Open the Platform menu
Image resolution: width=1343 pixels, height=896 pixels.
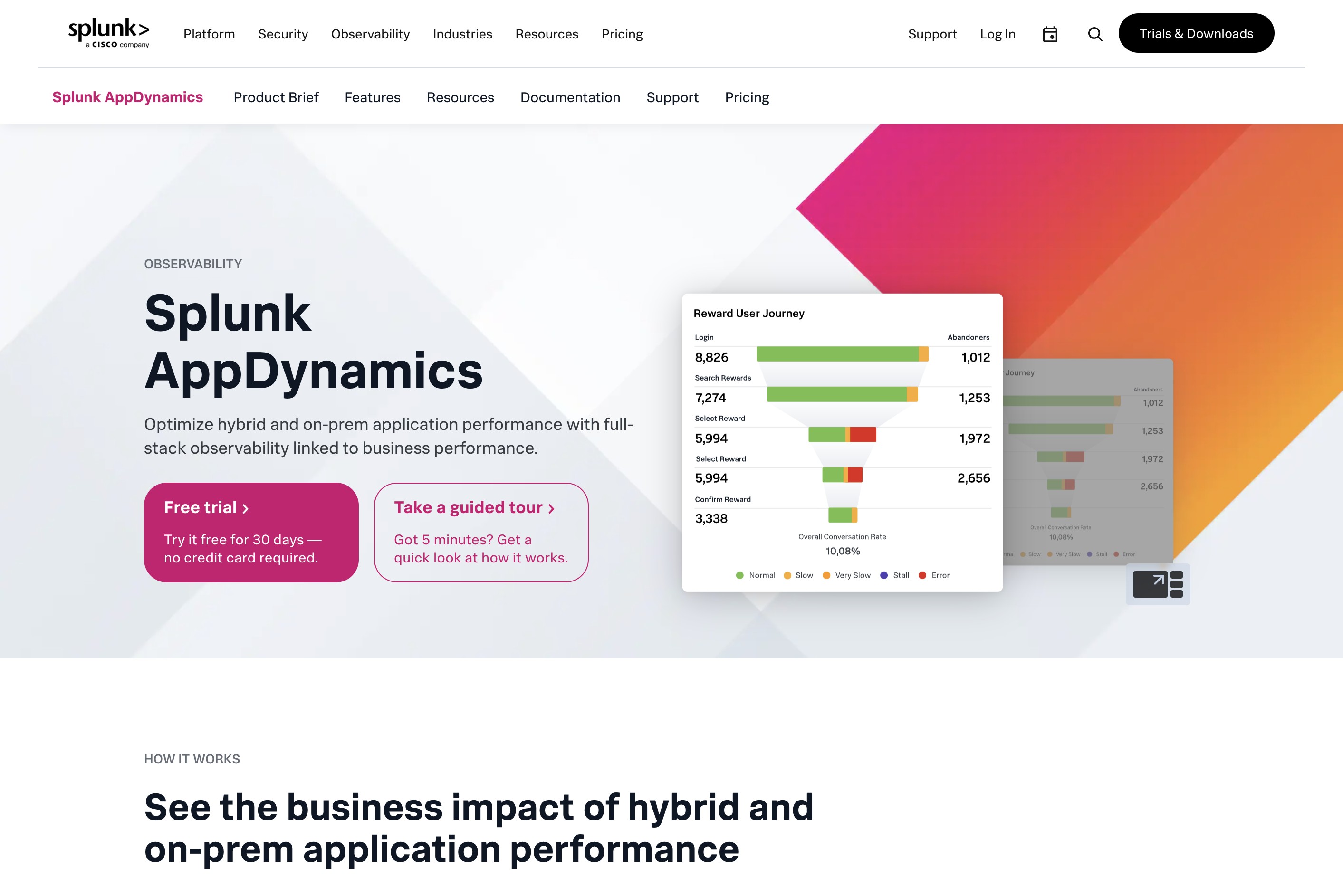(x=209, y=34)
